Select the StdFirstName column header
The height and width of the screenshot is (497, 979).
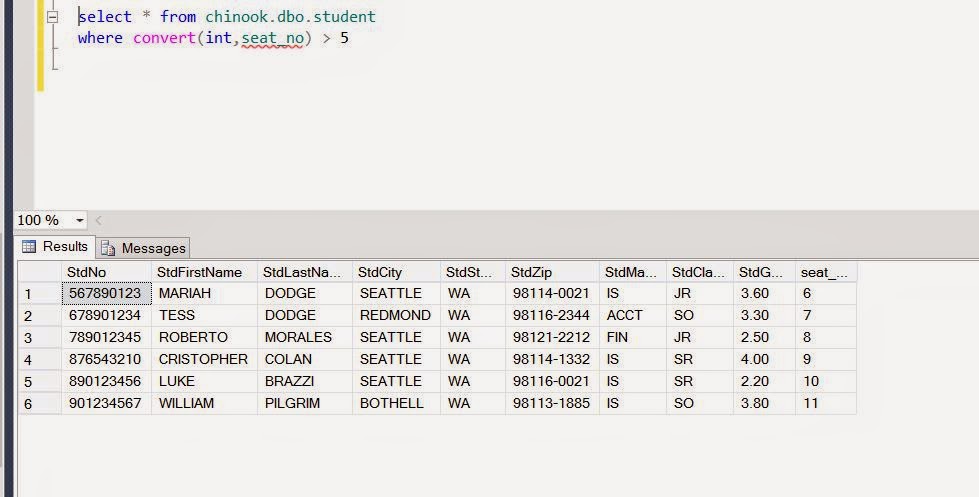tap(204, 272)
